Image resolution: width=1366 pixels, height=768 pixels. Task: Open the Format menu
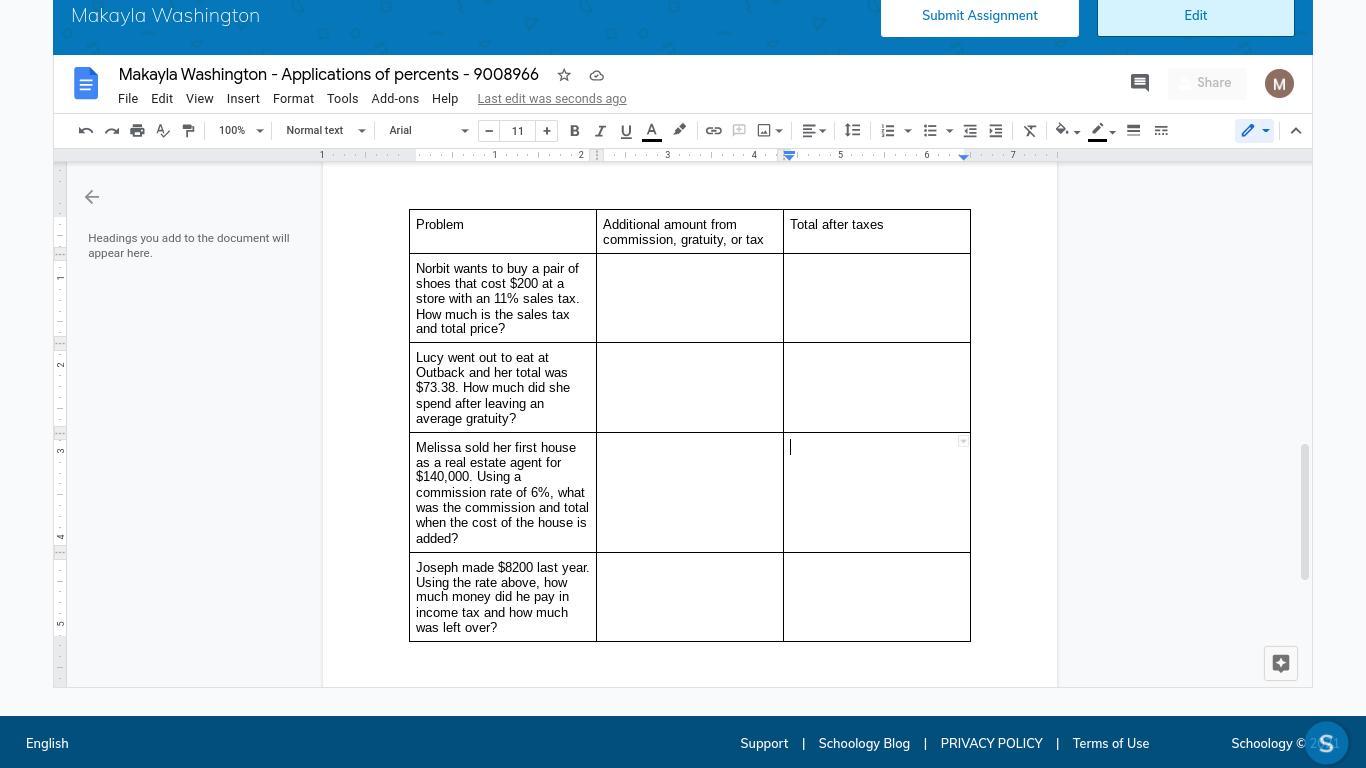click(x=293, y=99)
